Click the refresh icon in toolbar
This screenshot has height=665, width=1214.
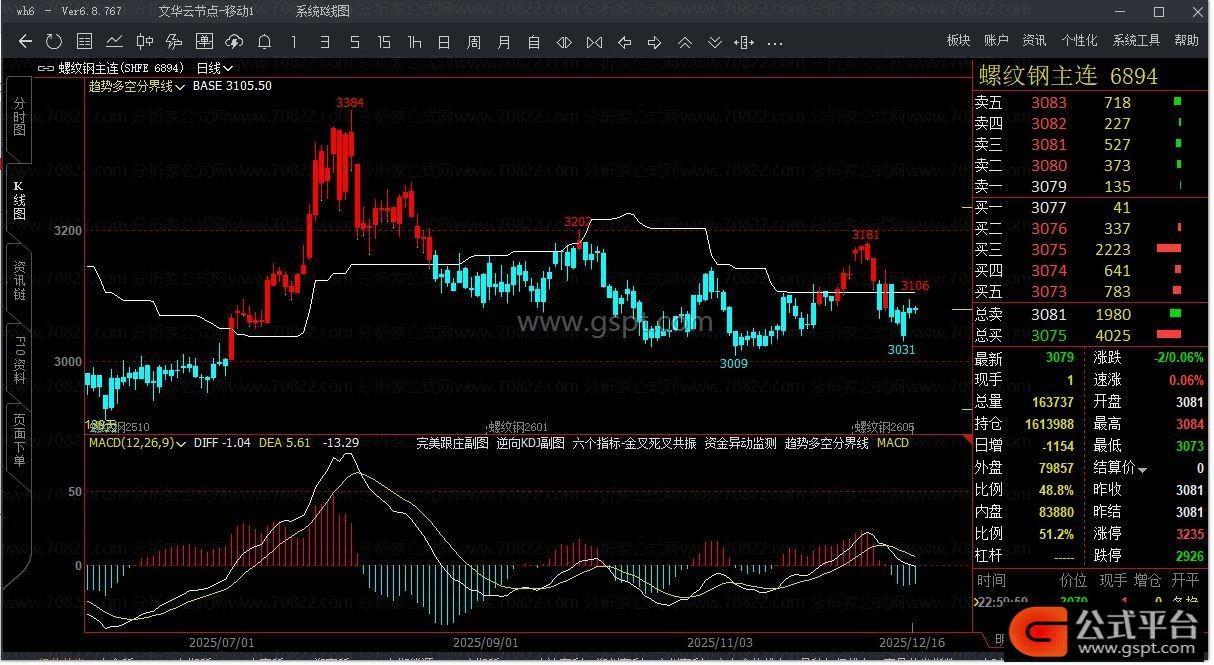coord(54,42)
